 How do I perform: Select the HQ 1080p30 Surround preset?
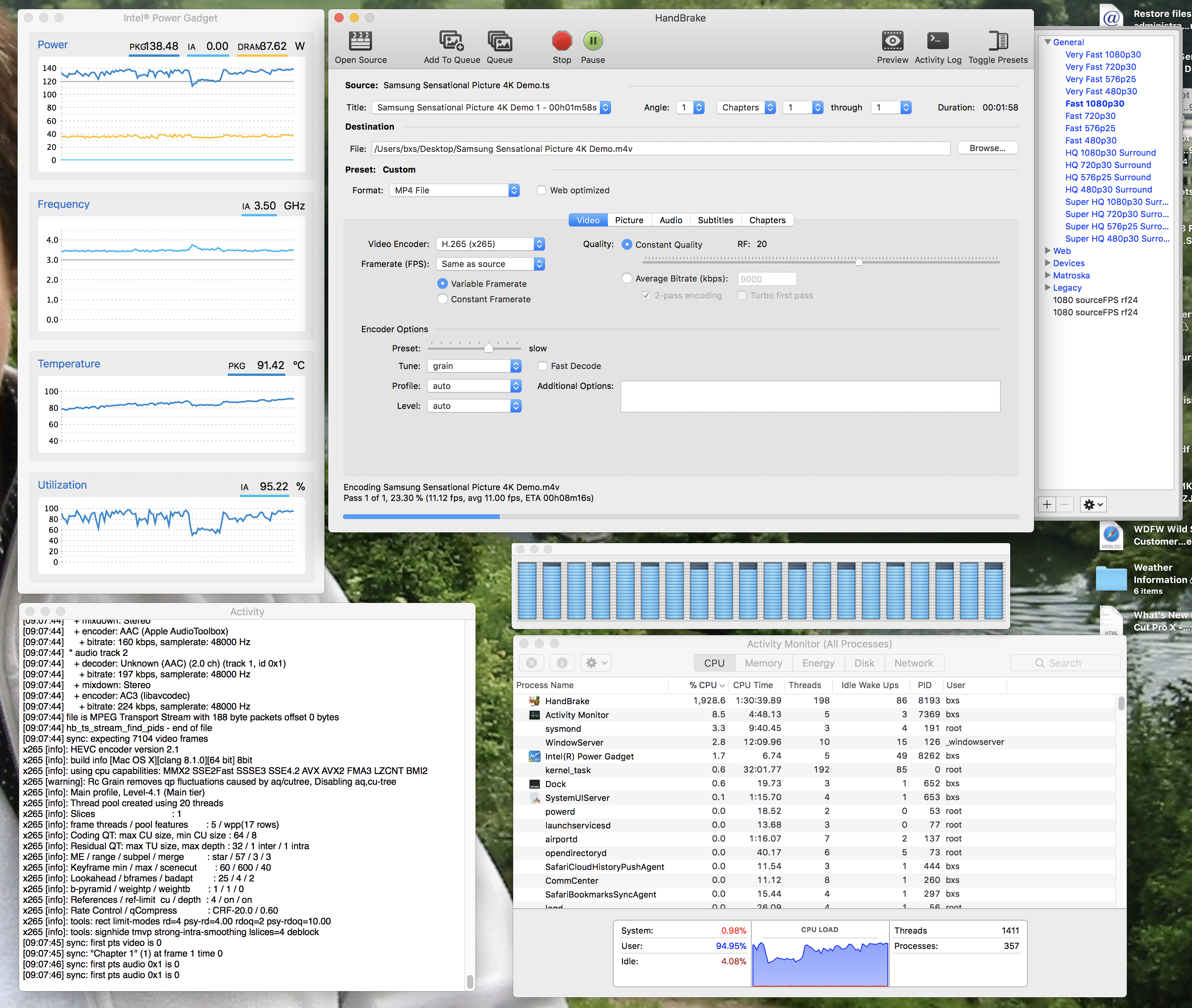pyautogui.click(x=1110, y=153)
